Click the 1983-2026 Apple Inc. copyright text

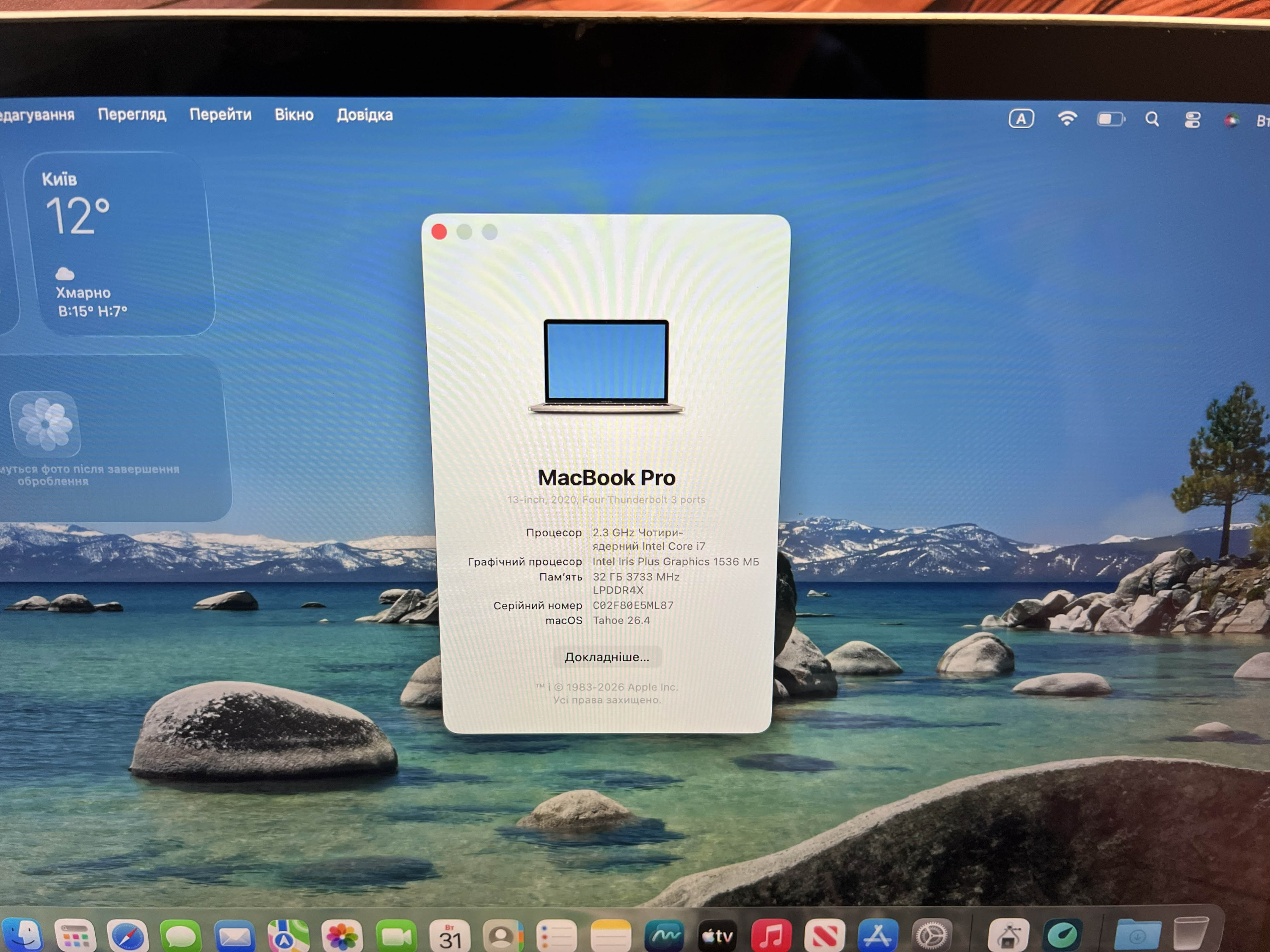[607, 687]
